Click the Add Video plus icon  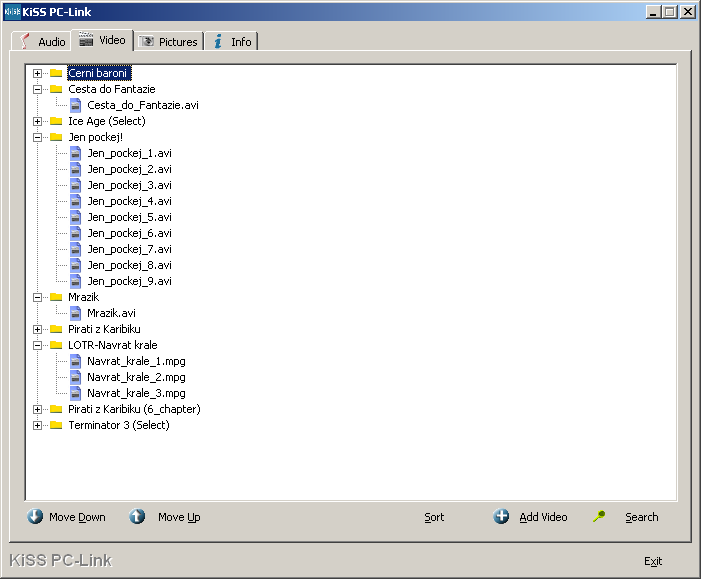(501, 516)
